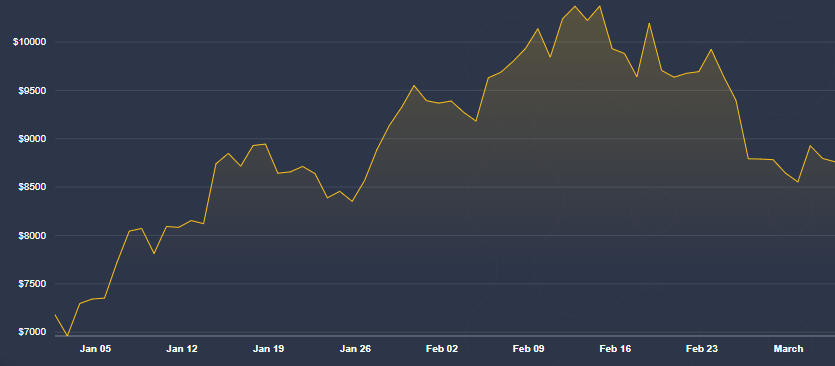
Task: Select the Jan 05 date label
Action: click(x=95, y=349)
